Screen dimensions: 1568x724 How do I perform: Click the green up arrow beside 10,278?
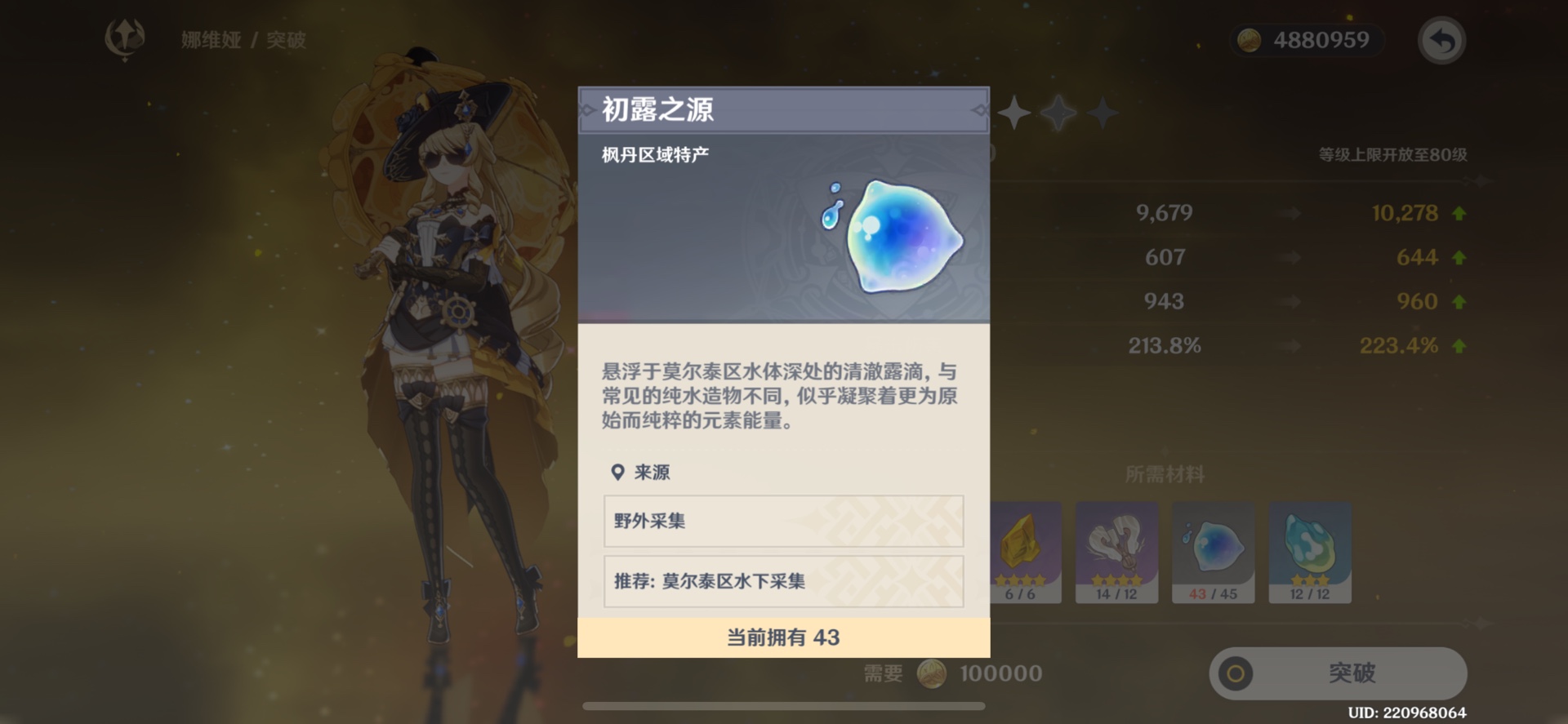point(1459,214)
